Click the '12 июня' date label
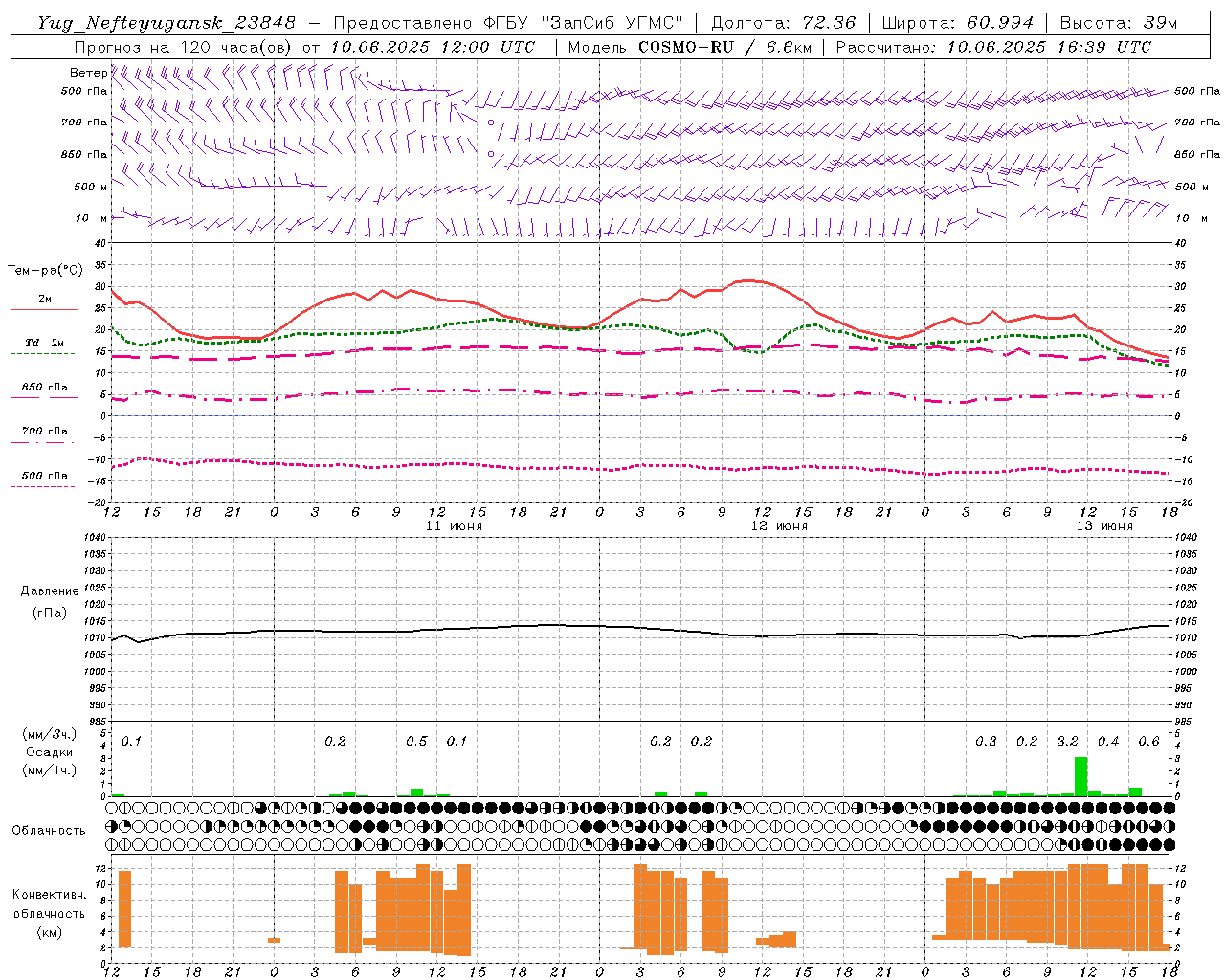The width and height of the screenshot is (1225, 980). point(779,526)
